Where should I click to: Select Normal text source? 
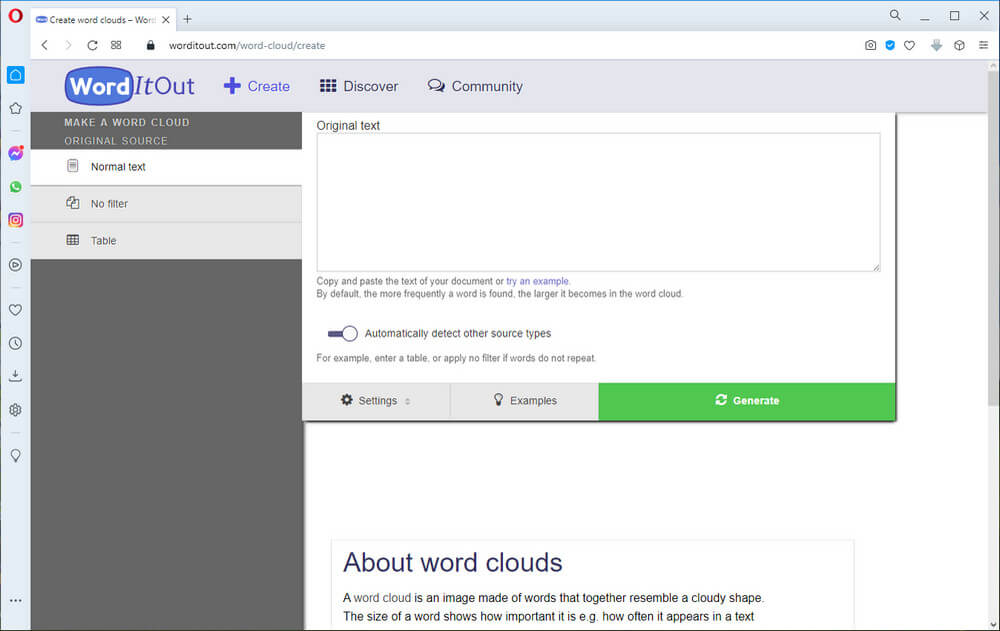tap(166, 167)
